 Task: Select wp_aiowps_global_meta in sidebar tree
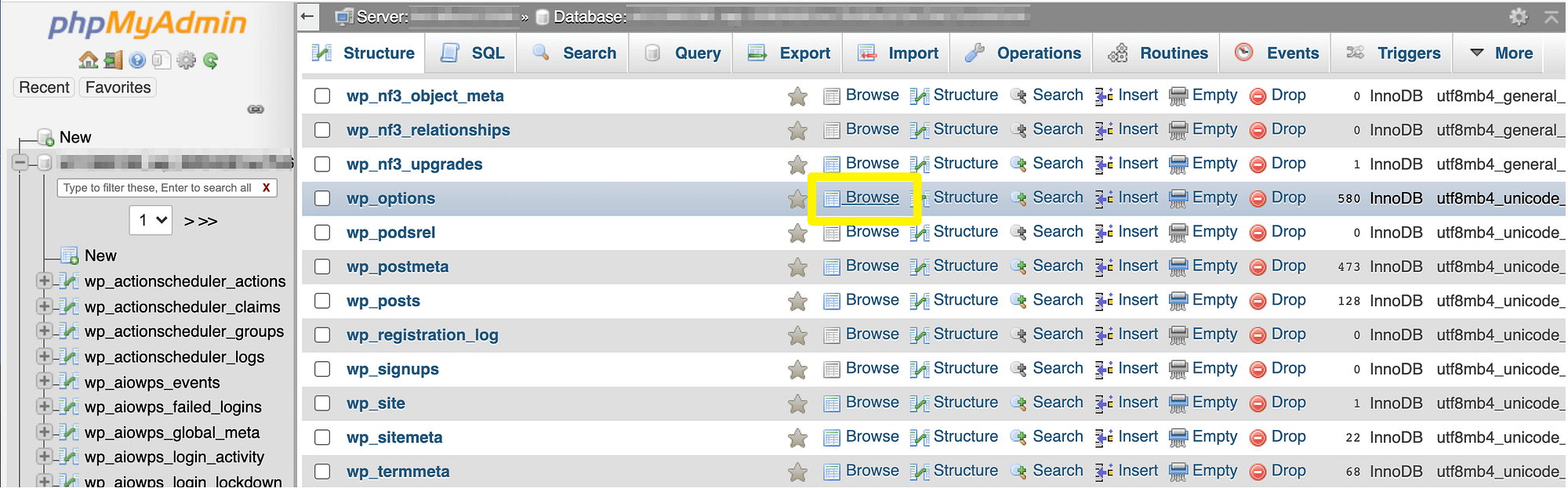coord(172,432)
